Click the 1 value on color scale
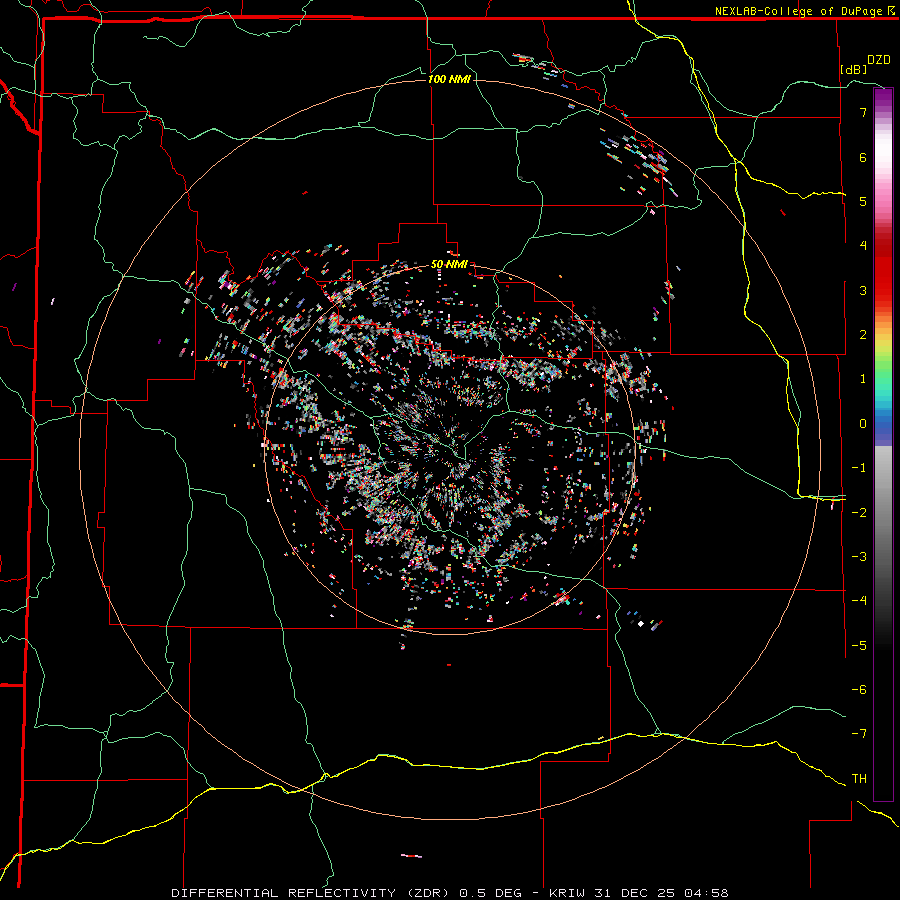Viewport: 900px width, 900px height. [x=863, y=379]
